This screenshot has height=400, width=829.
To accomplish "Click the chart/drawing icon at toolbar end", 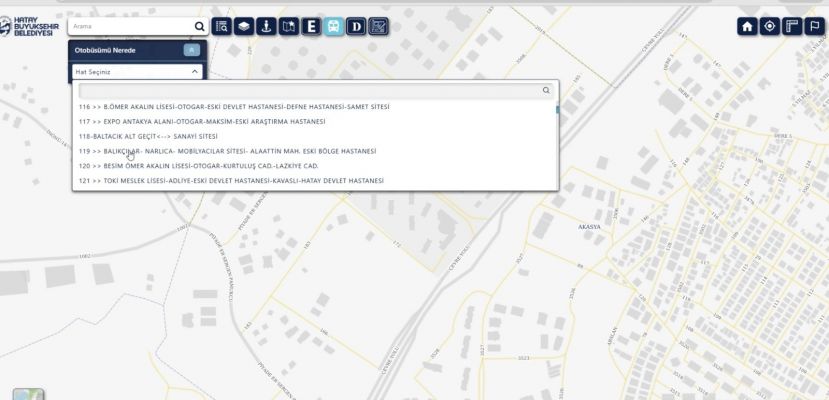I will [378, 27].
